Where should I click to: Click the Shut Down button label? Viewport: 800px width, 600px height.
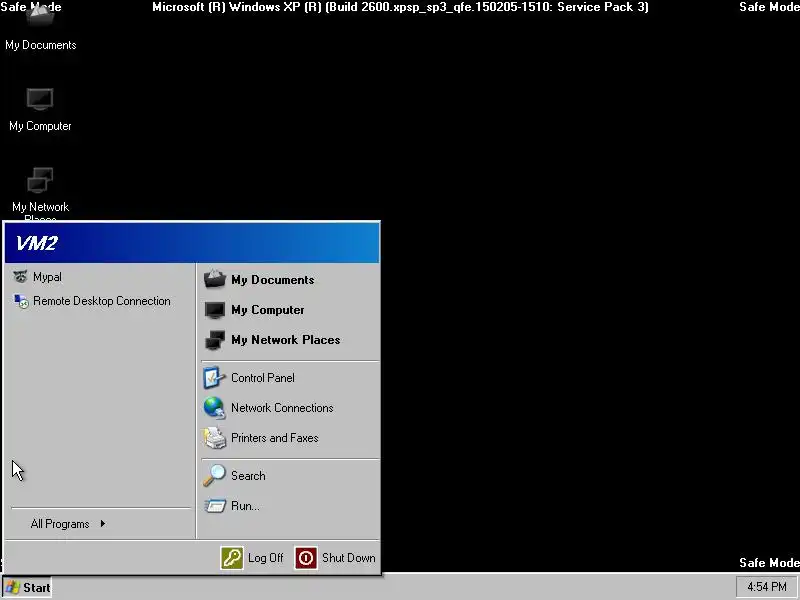pos(348,558)
